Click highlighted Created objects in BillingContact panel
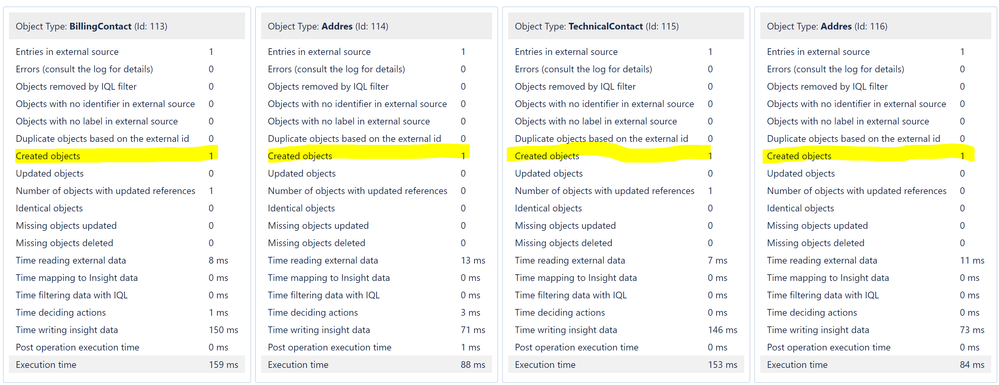This screenshot has width=999, height=385. 116,156
